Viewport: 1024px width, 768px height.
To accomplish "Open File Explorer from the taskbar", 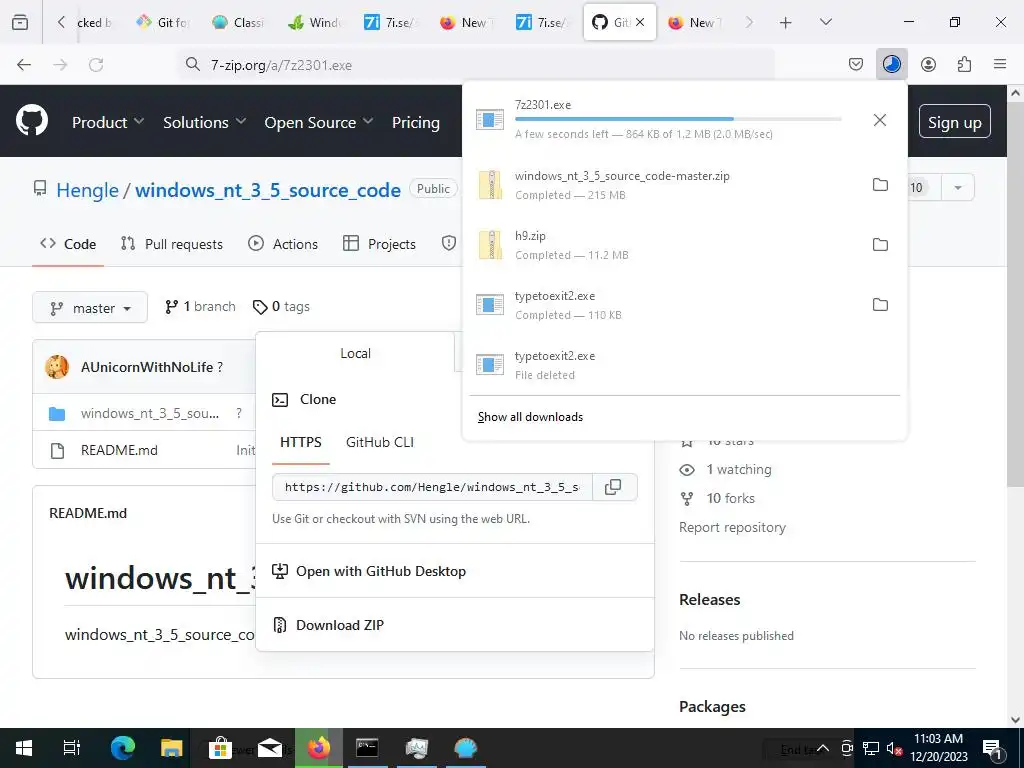I will point(171,748).
